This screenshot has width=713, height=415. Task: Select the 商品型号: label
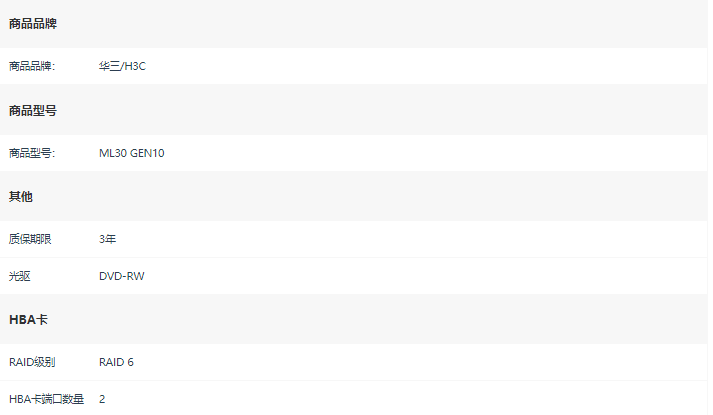click(32, 153)
